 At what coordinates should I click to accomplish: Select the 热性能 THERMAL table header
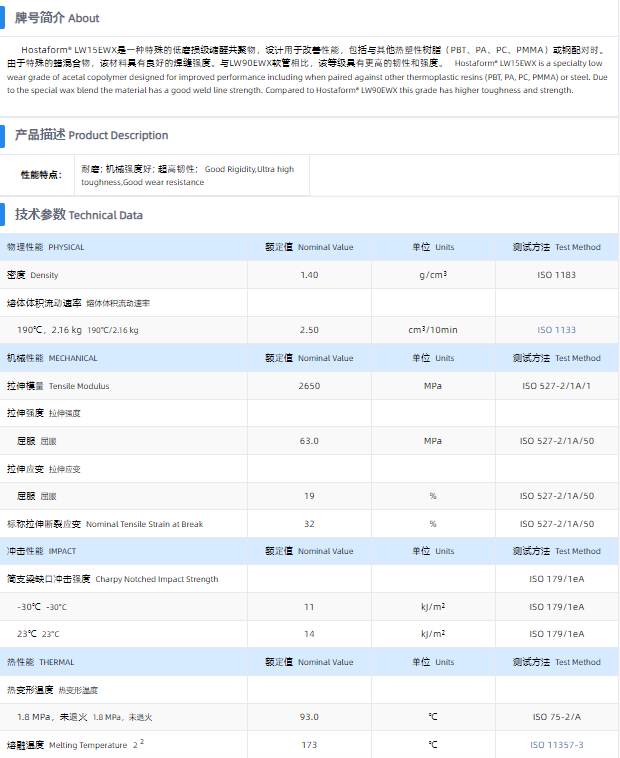pos(40,662)
